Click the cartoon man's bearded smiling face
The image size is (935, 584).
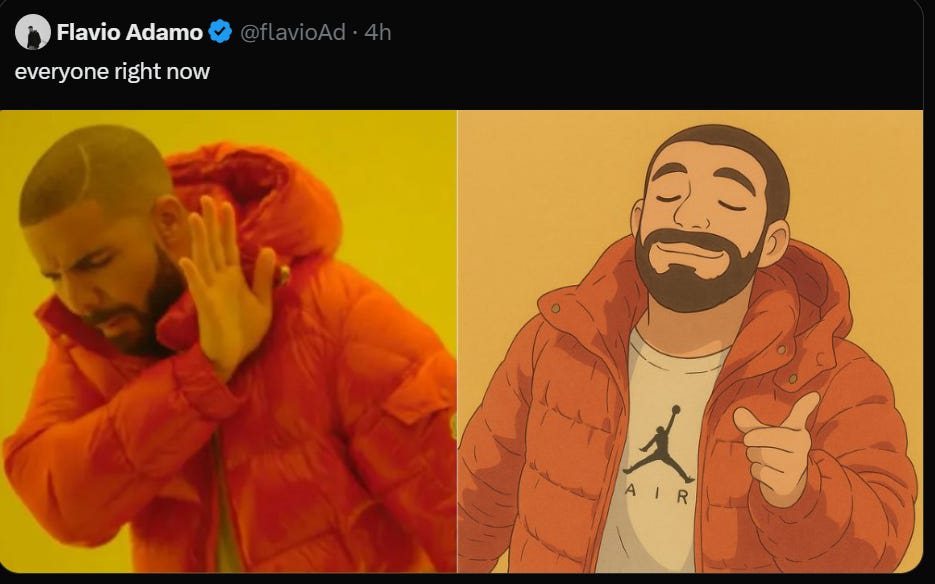(x=704, y=233)
